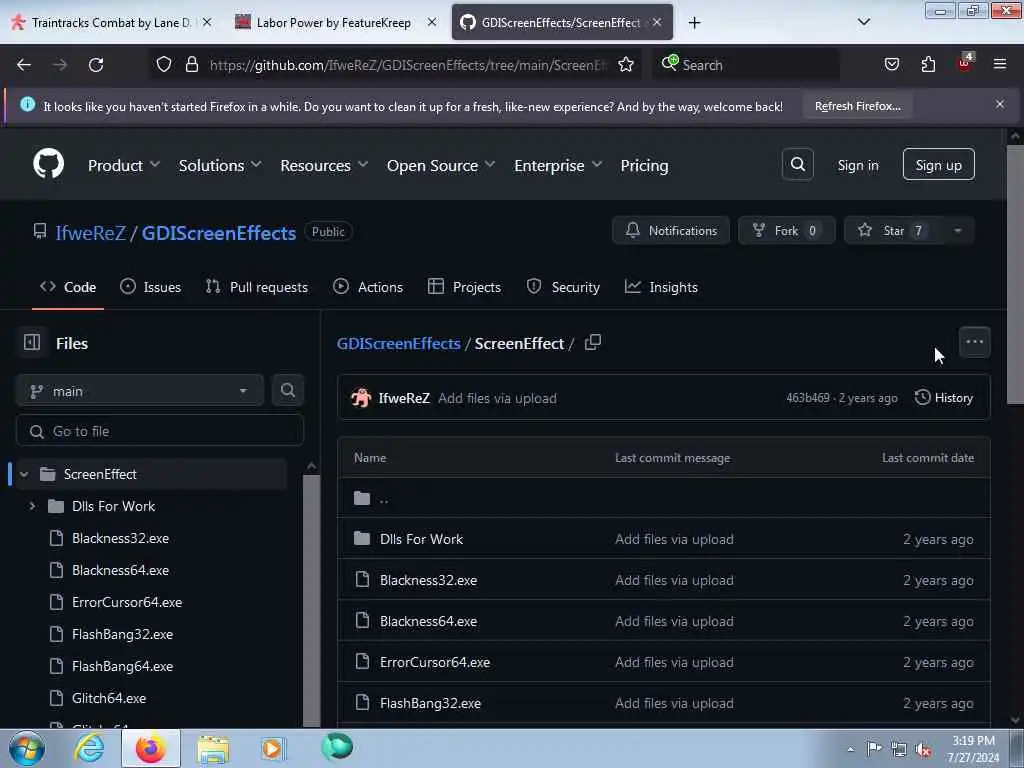The height and width of the screenshot is (768, 1024).
Task: Open Windows Explorer from the taskbar
Action: pos(213,748)
